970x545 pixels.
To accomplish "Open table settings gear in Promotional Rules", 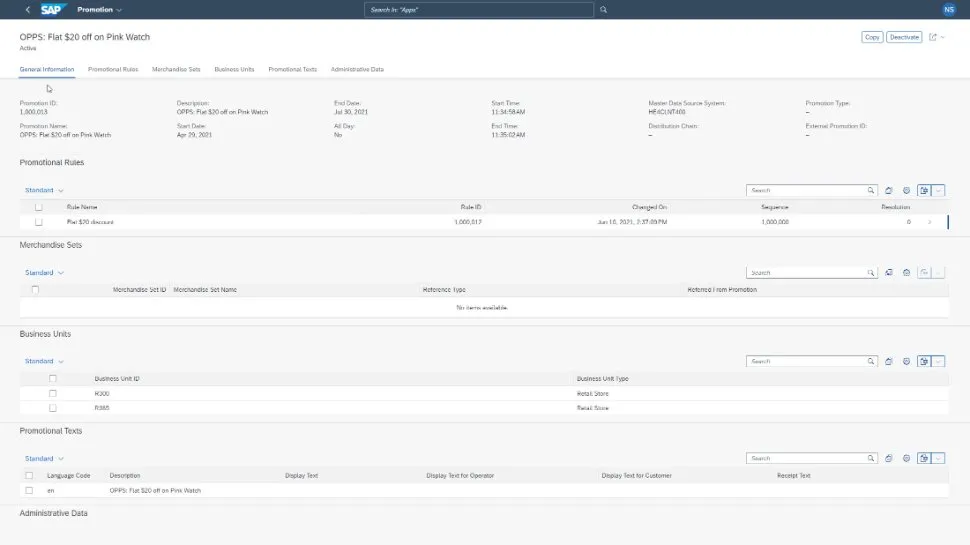I will point(906,190).
